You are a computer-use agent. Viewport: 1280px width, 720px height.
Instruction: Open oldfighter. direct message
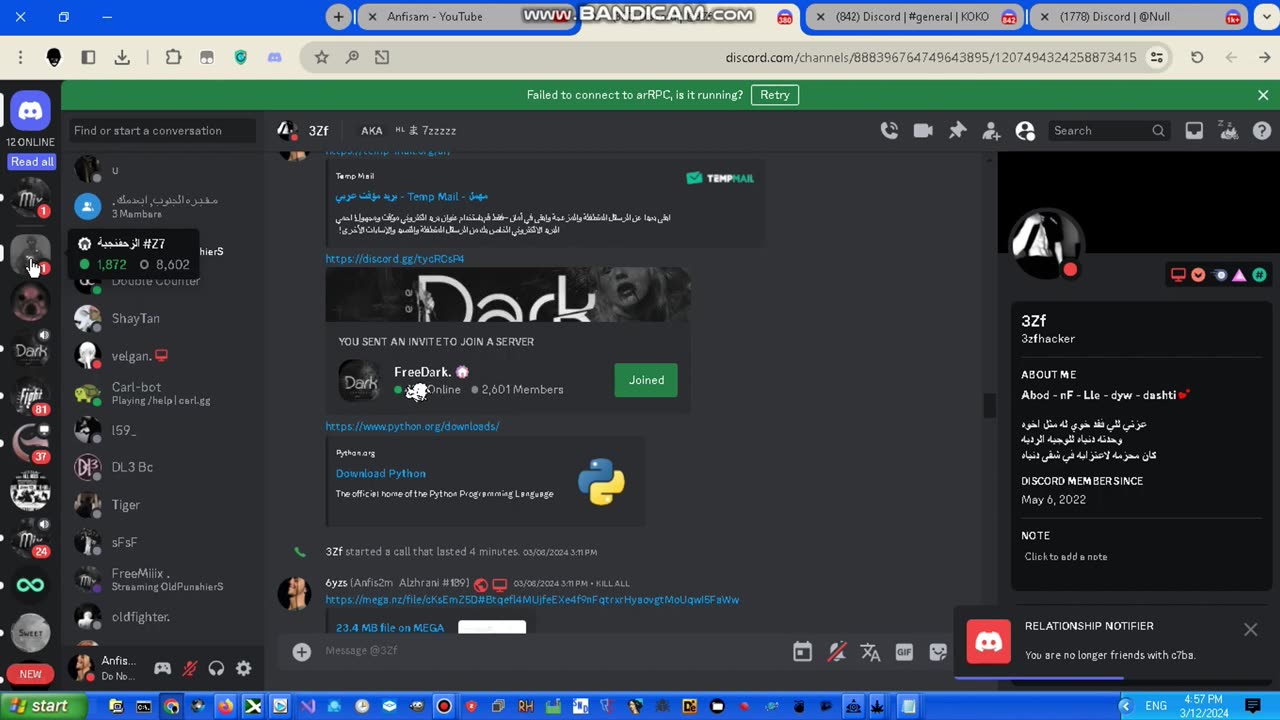(x=160, y=617)
